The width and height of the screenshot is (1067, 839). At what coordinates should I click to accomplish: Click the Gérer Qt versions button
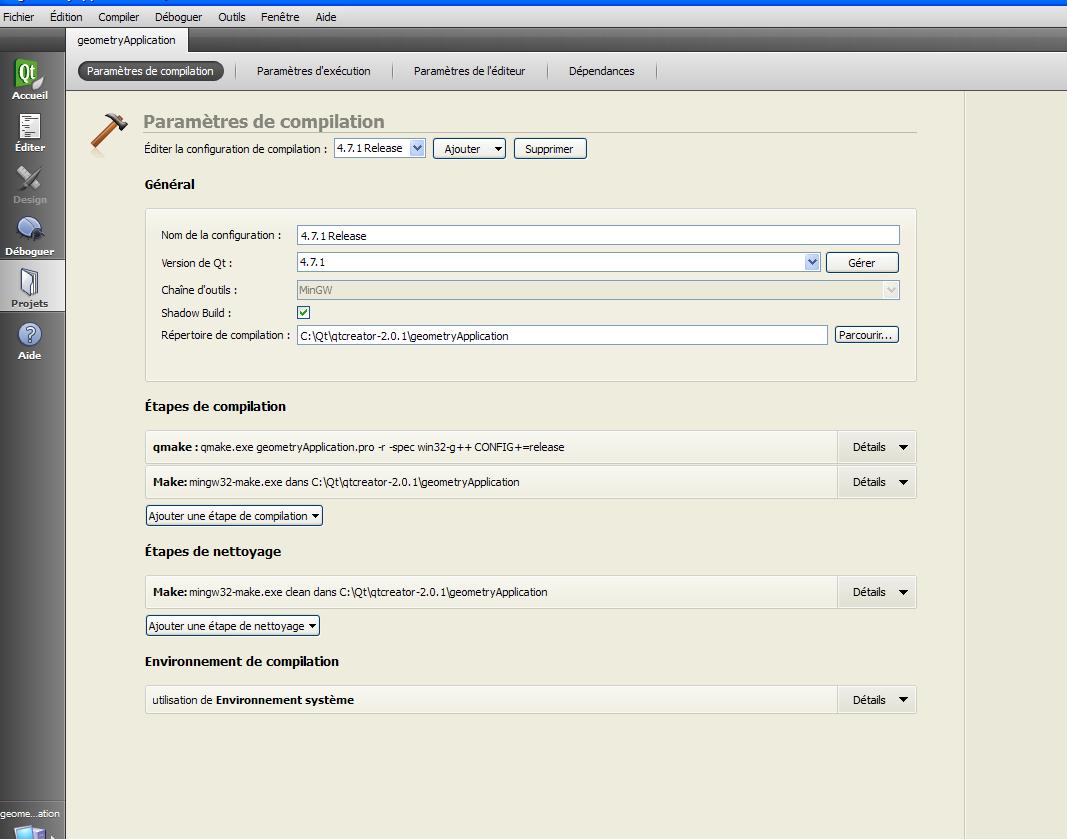coord(862,263)
